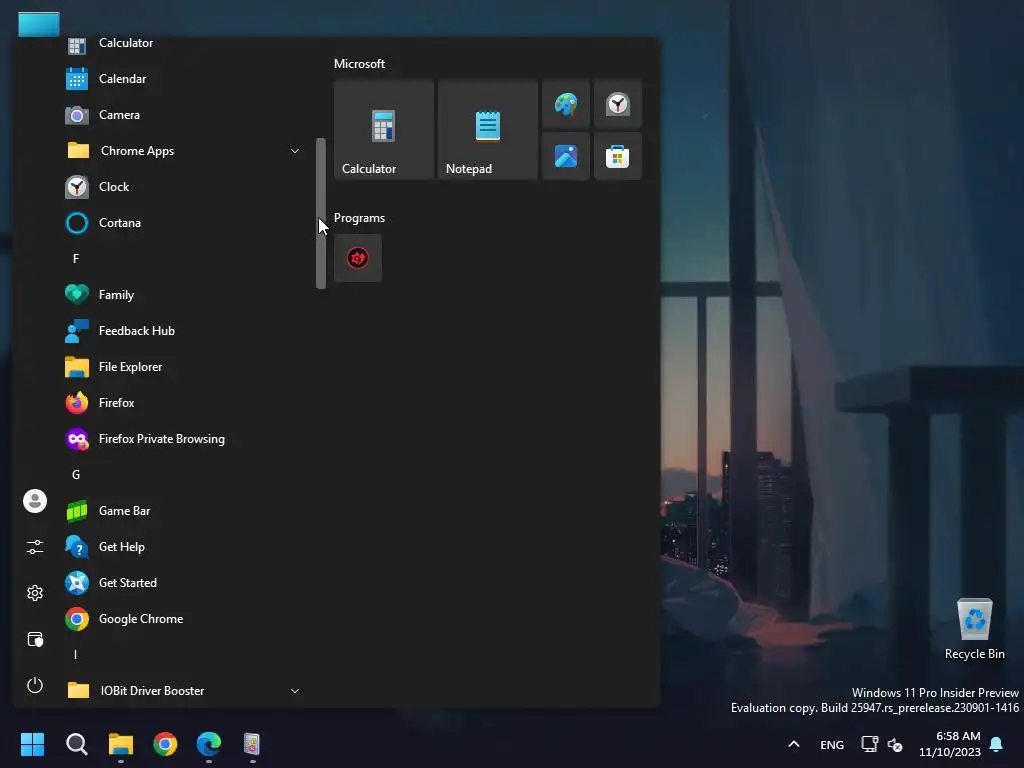Open the sliders settings sidebar icon
This screenshot has width=1024, height=768.
[35, 547]
